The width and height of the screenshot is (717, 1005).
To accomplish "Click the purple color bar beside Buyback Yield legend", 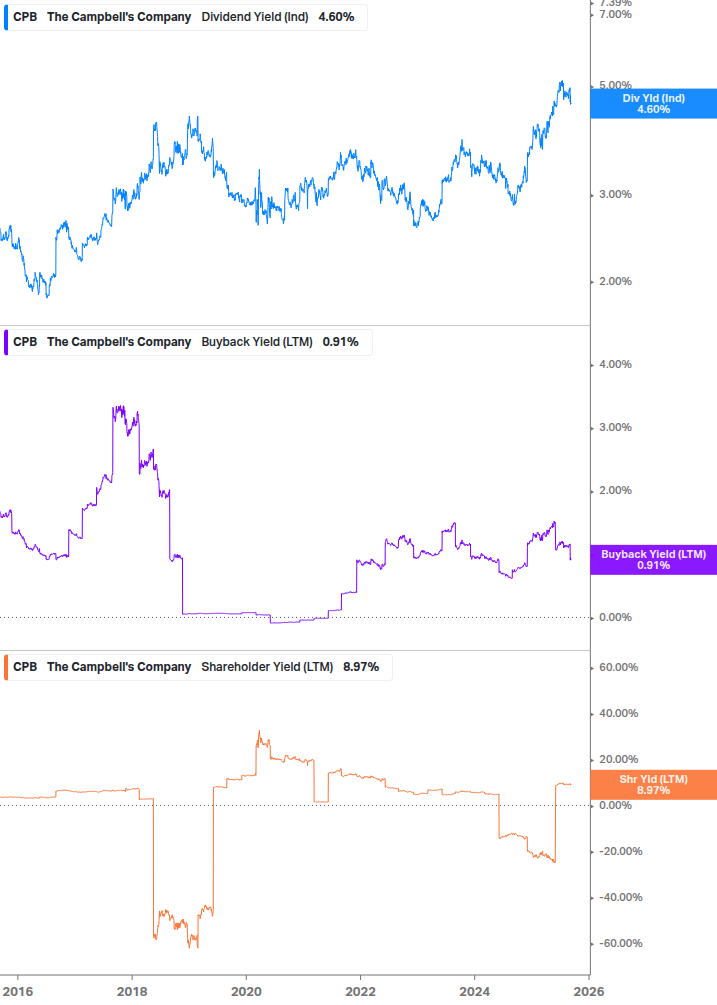I will (x=6, y=342).
